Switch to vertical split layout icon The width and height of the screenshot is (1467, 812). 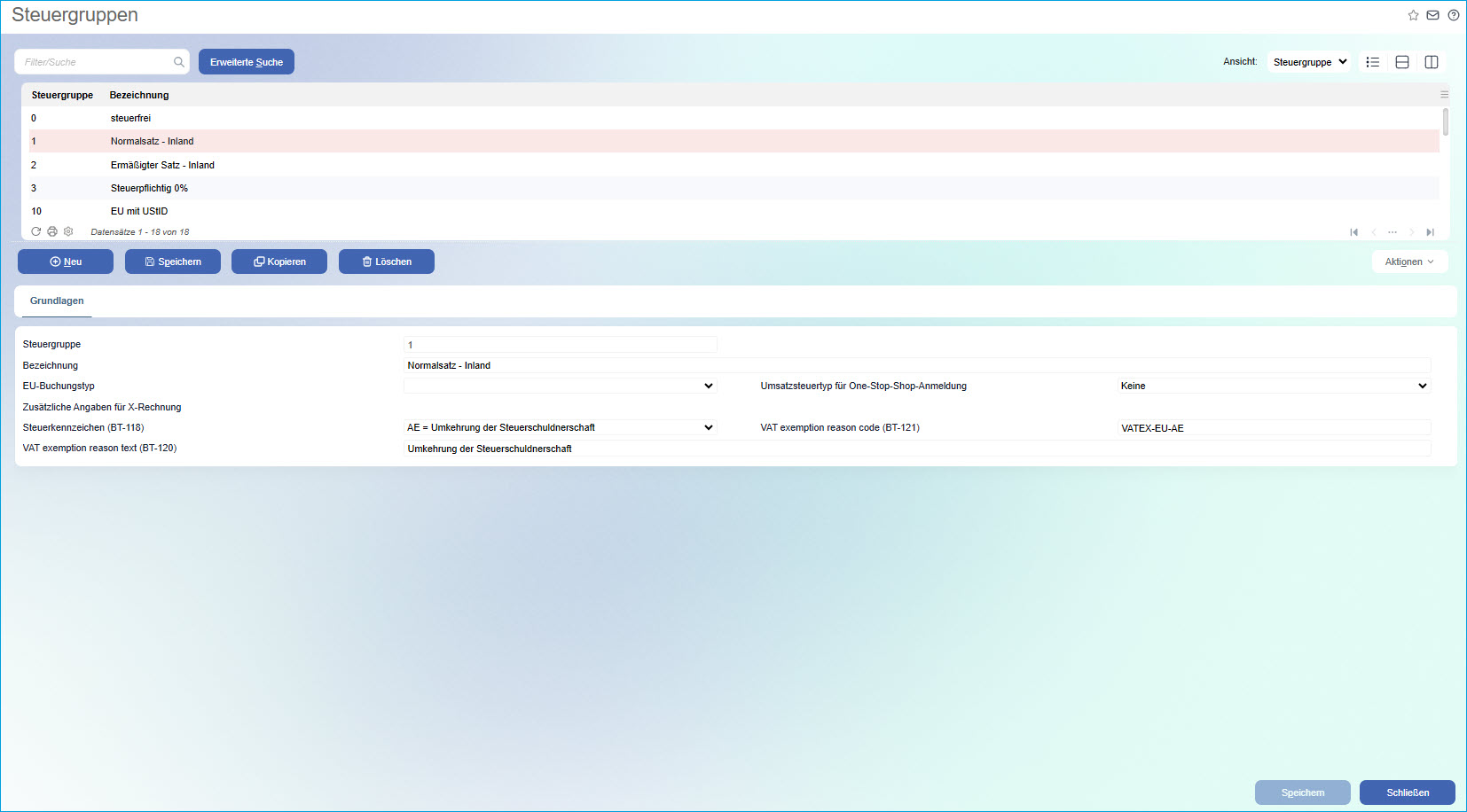1432,62
